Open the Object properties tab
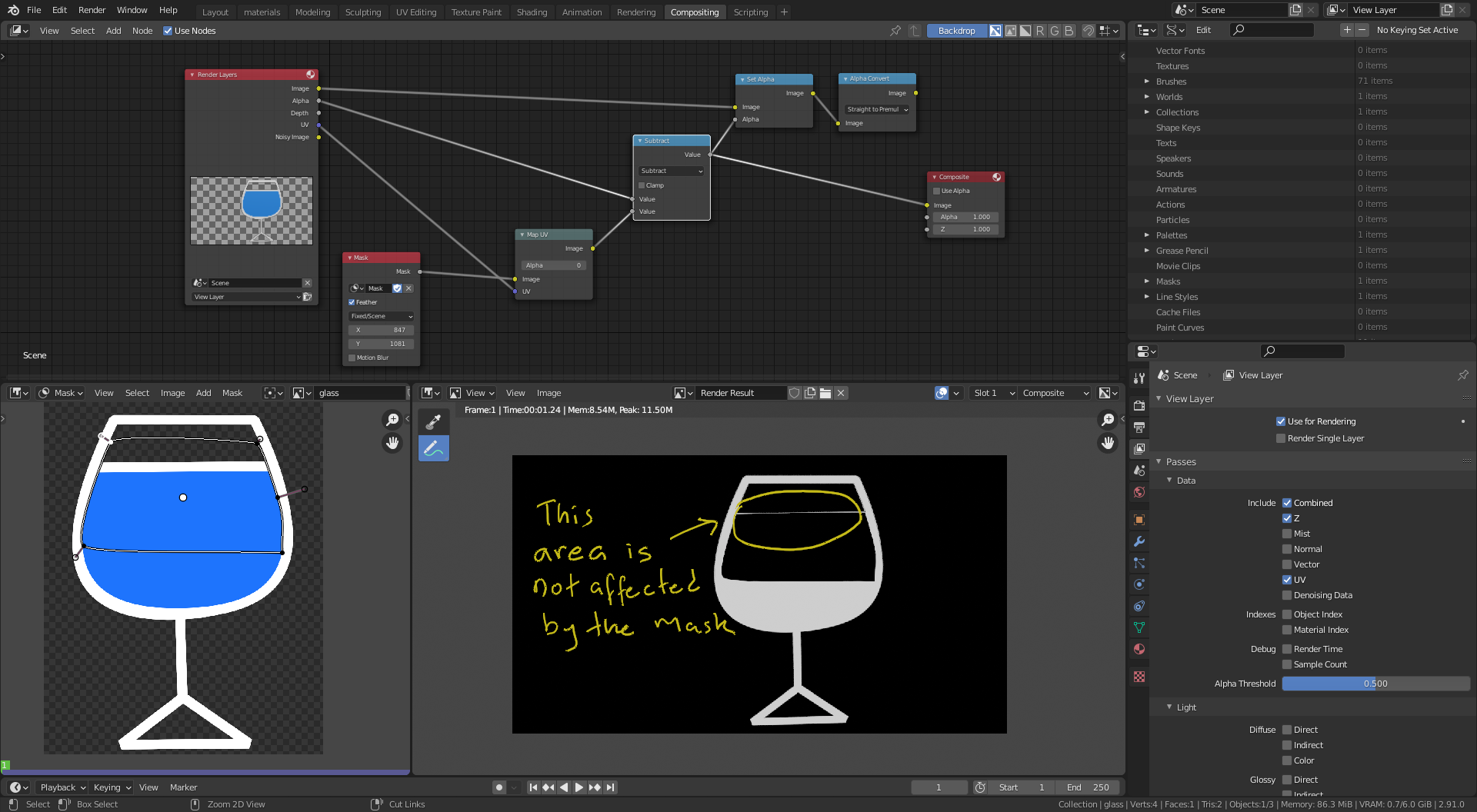Screen dimensions: 1477x812 click(1139, 520)
